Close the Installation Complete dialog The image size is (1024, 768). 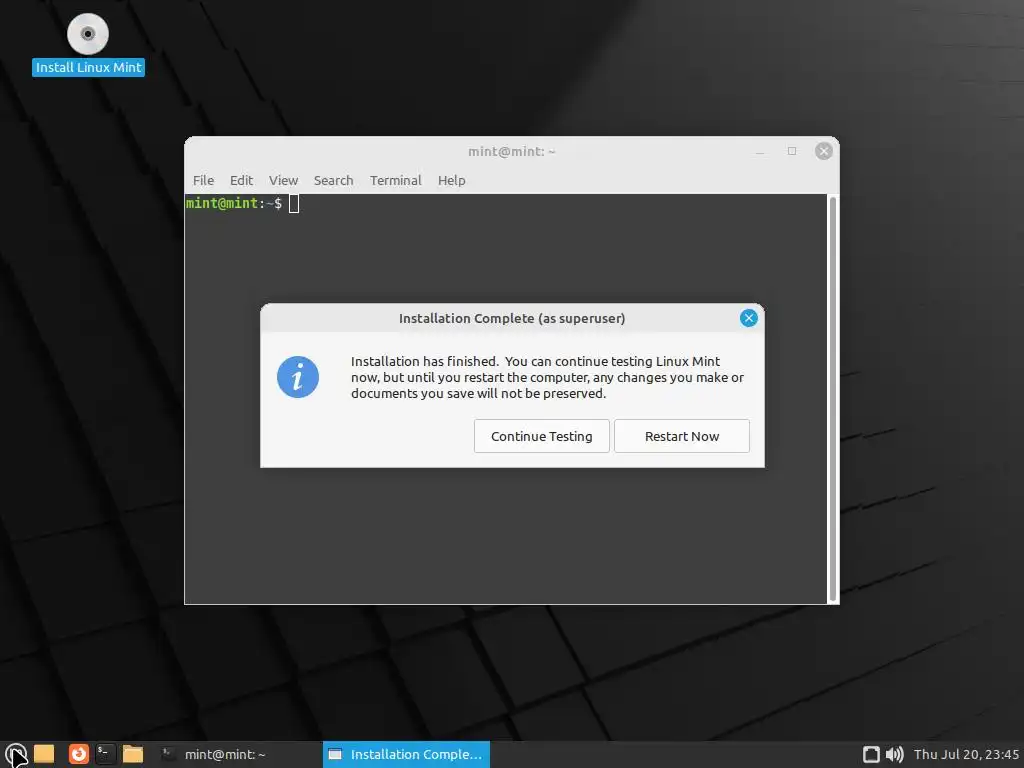tap(748, 318)
